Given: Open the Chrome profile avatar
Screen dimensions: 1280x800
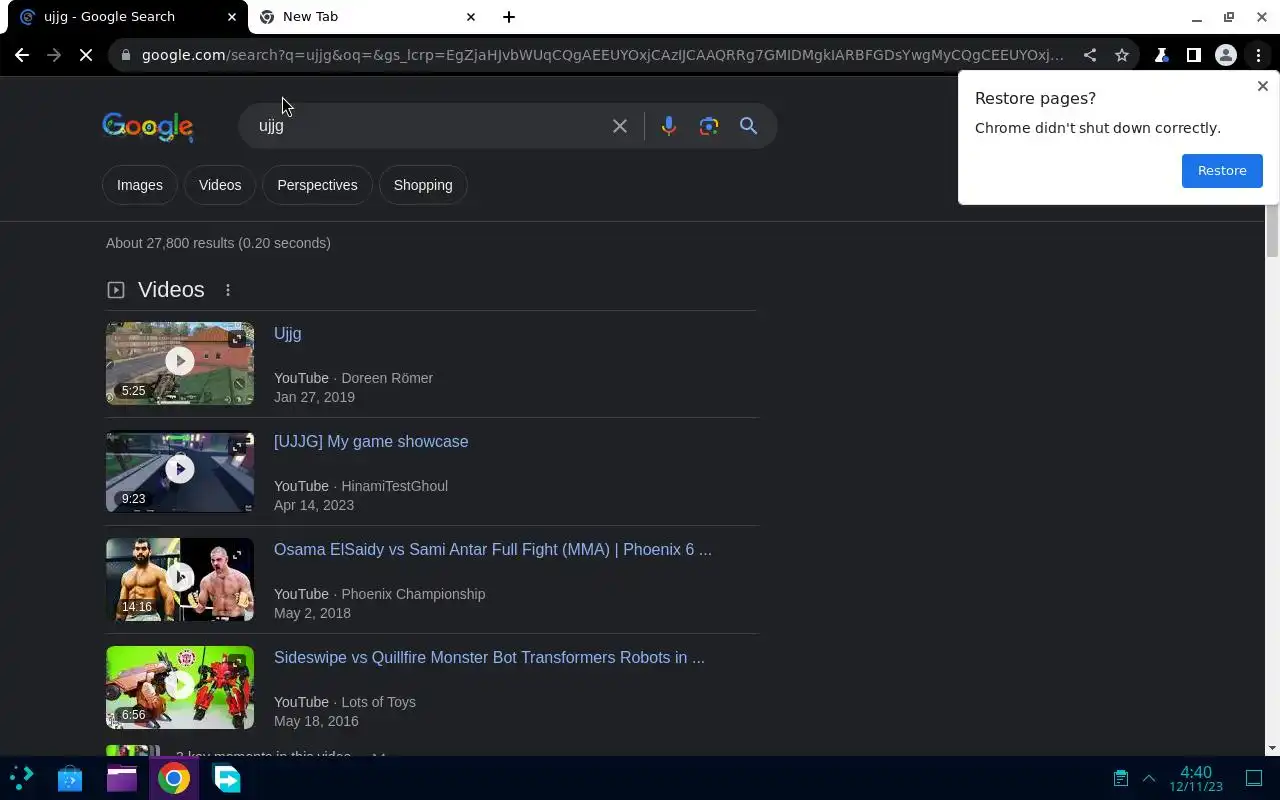Looking at the screenshot, I should coord(1226,55).
